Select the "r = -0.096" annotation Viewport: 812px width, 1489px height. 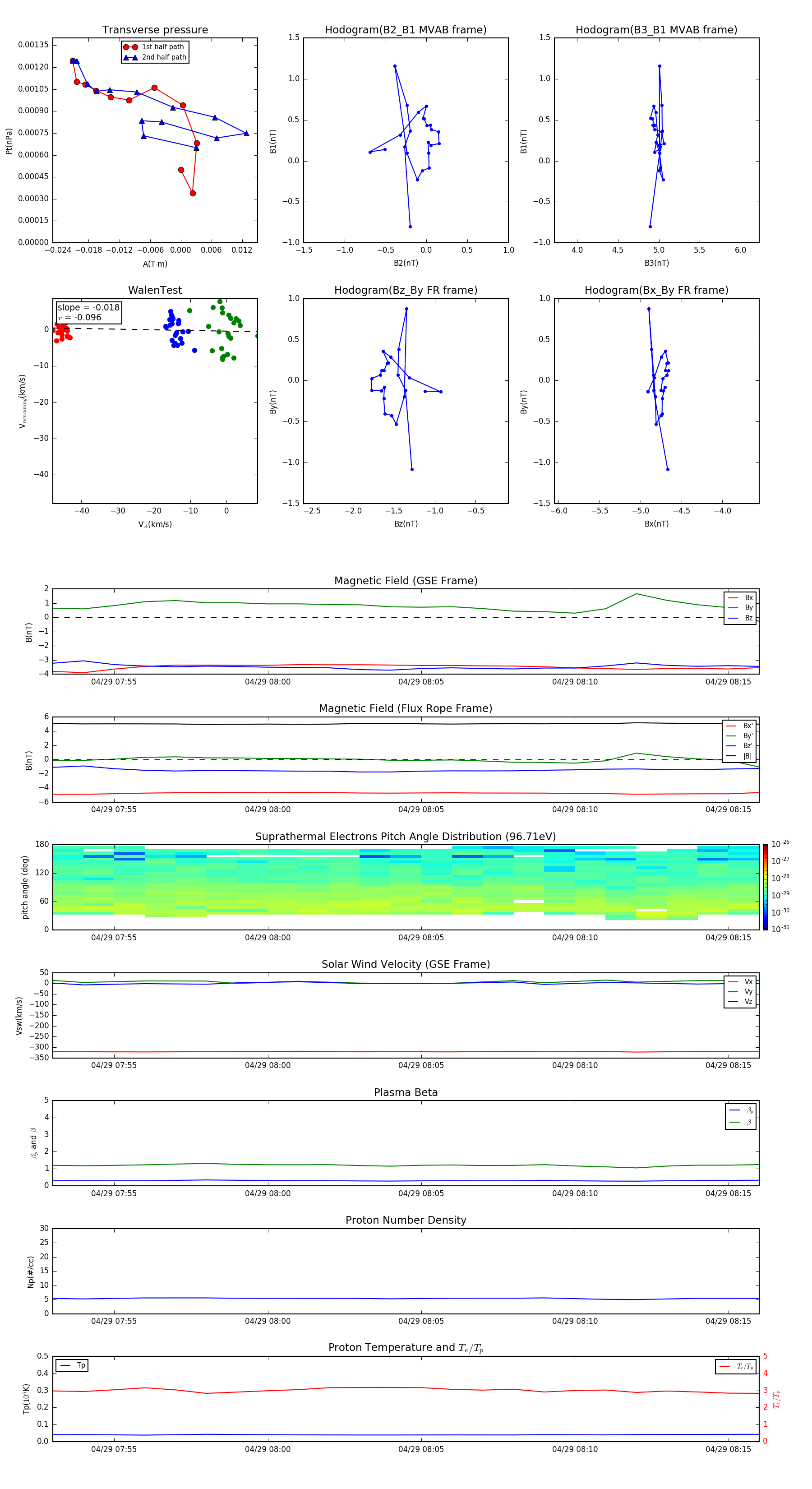point(80,317)
